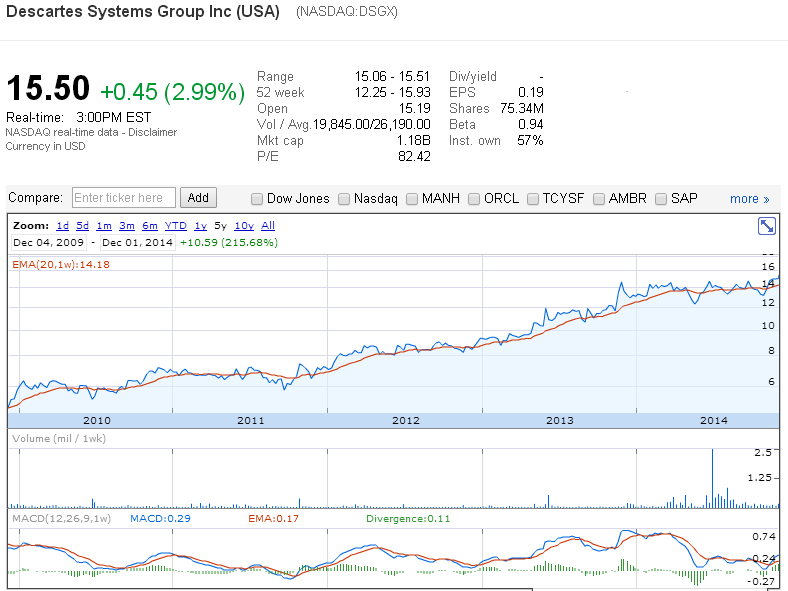This screenshot has height=591, width=788.
Task: Click the expand chart fullscreen icon
Action: click(767, 226)
